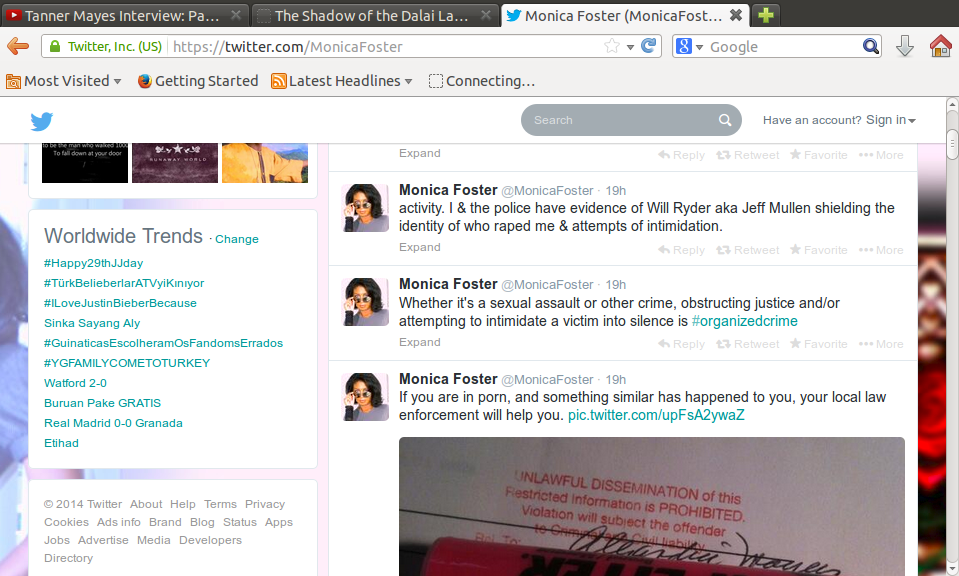
Task: Open new tab with plus button
Action: tap(766, 15)
